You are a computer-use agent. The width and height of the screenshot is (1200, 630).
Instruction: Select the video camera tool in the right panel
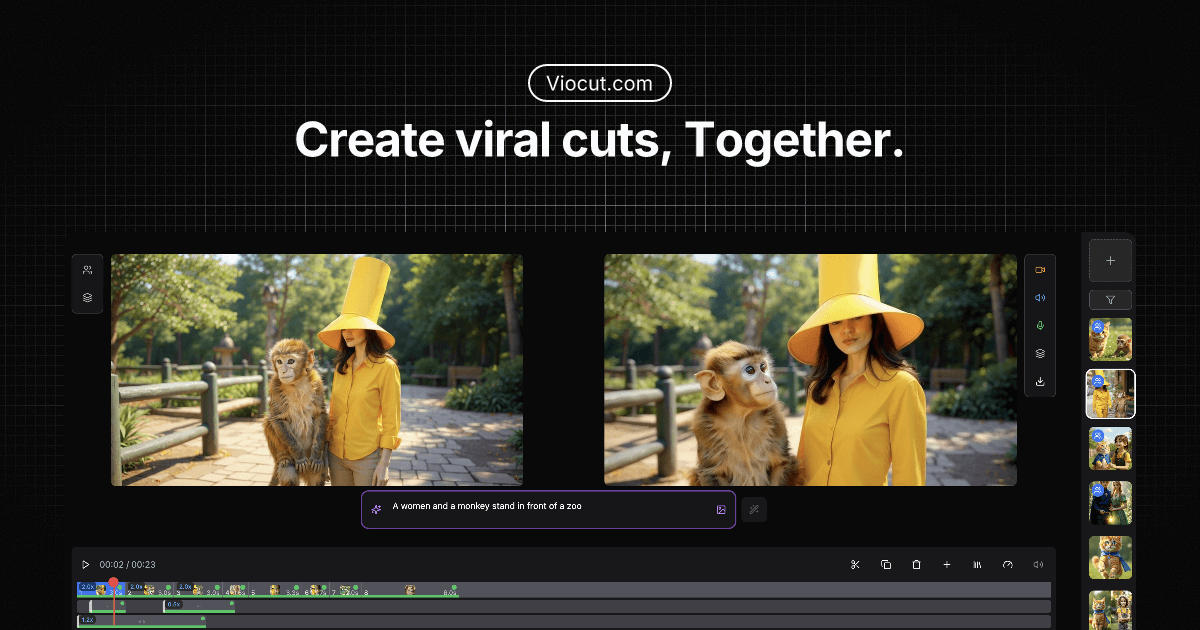tap(1040, 270)
